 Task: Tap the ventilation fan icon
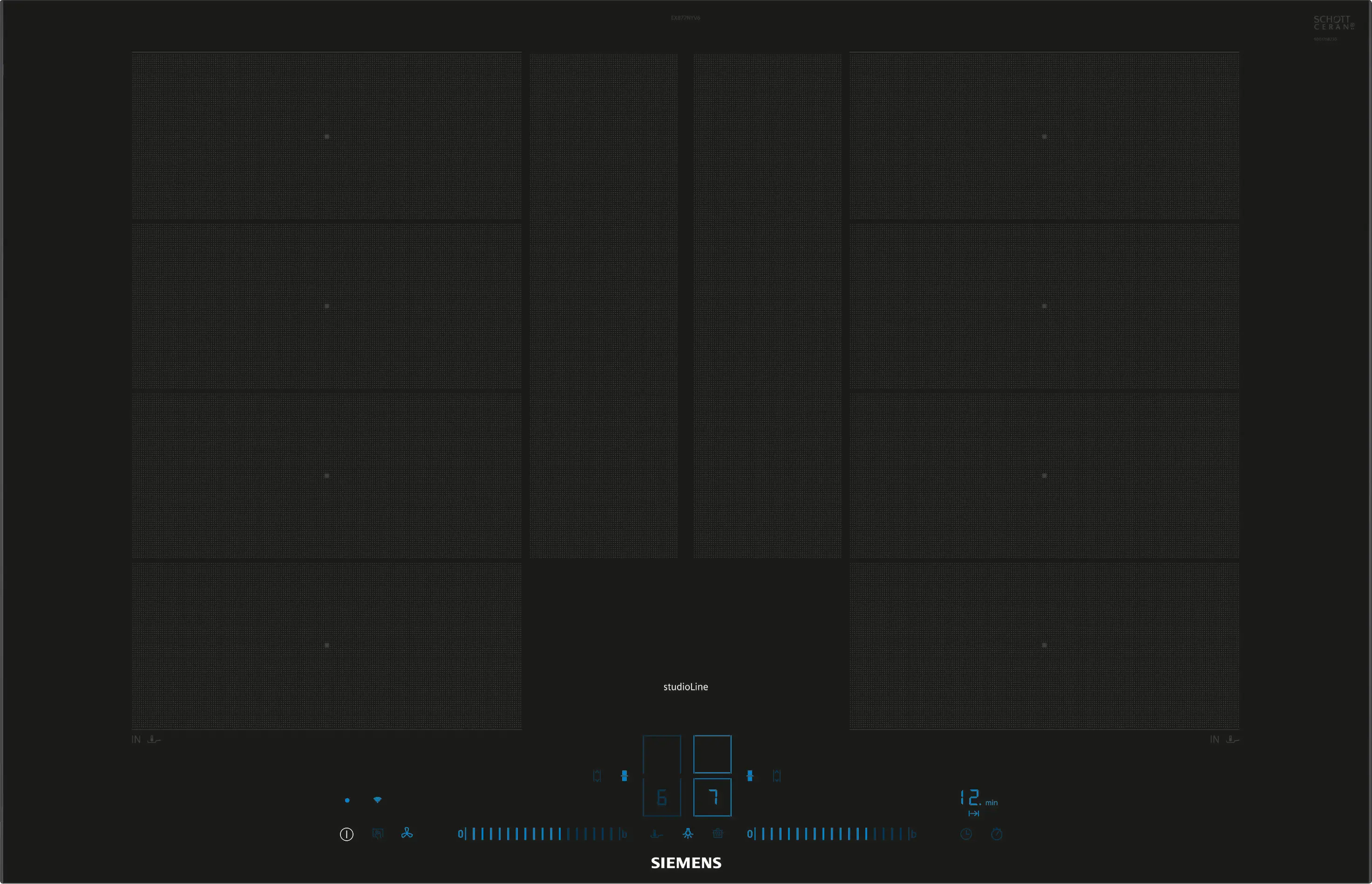[407, 833]
